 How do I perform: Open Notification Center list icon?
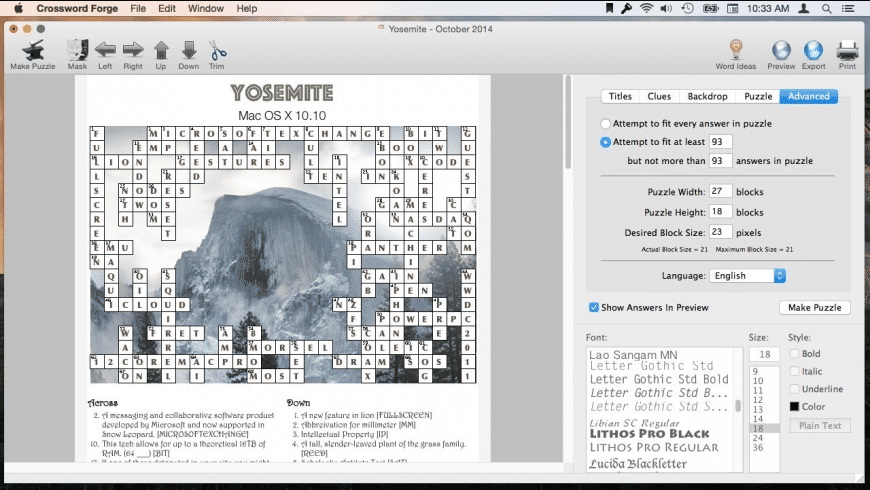(848, 8)
